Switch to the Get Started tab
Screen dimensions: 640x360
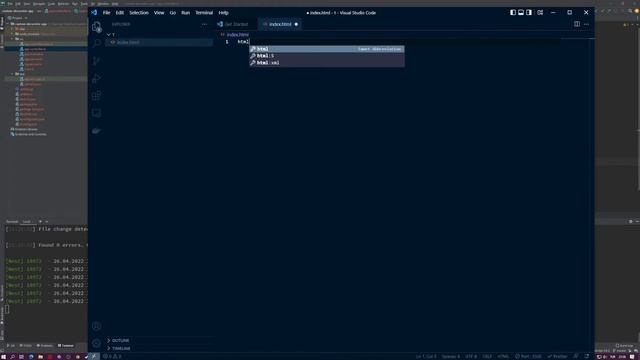(x=236, y=24)
